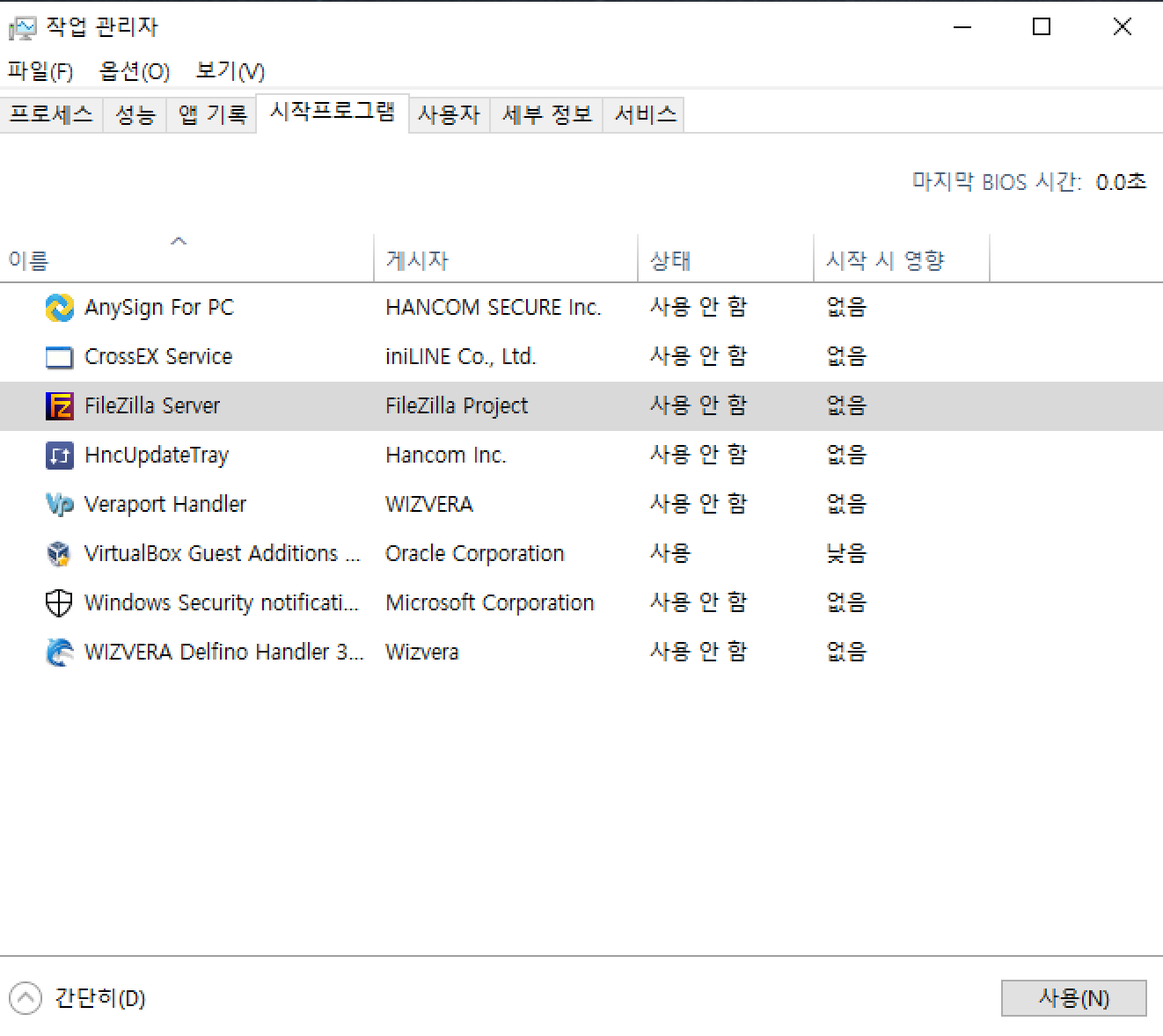Select the AnySign For PC row name

[159, 307]
